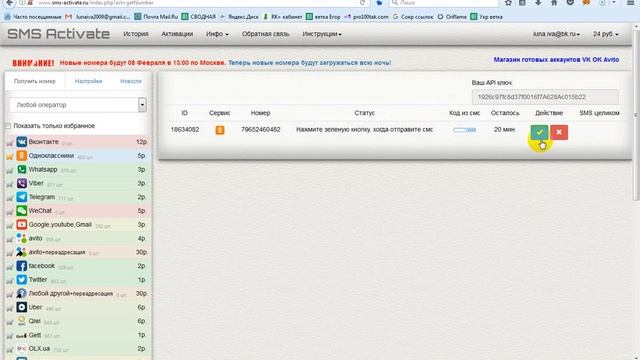Open Почта Mail.Ru bookmark

click(156, 17)
